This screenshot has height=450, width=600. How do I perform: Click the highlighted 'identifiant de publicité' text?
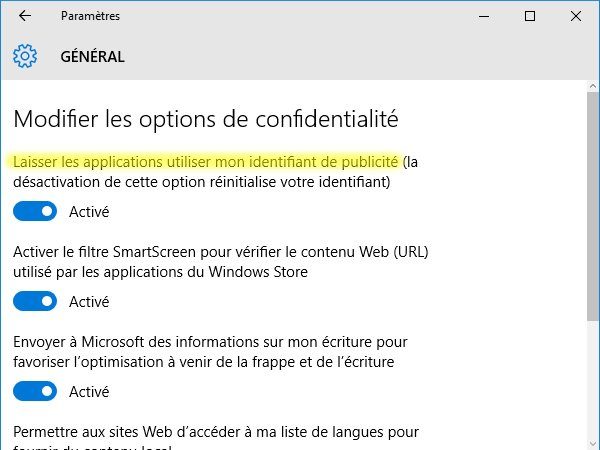[324, 162]
